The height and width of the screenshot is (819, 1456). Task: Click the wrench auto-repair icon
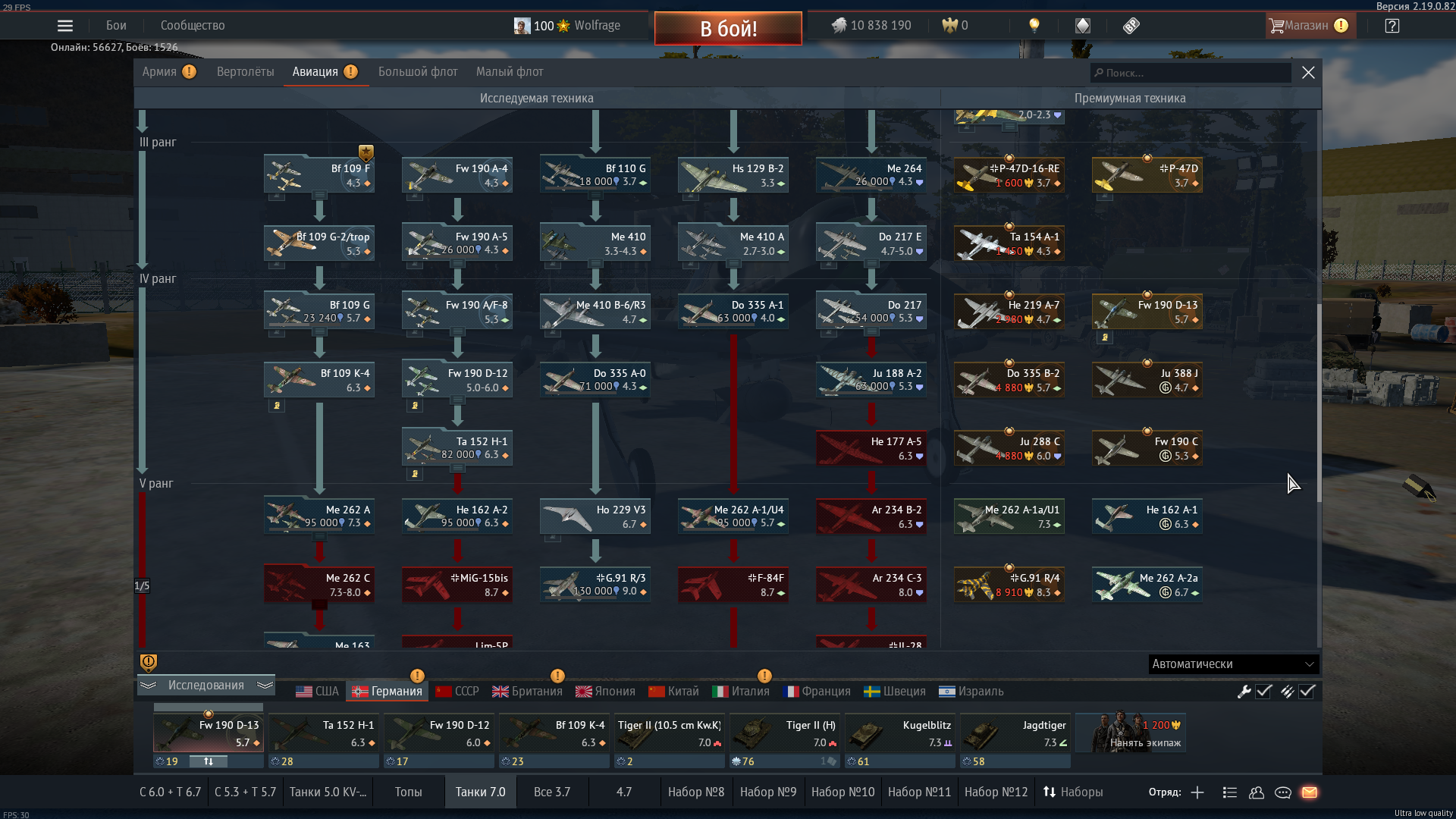[1244, 692]
